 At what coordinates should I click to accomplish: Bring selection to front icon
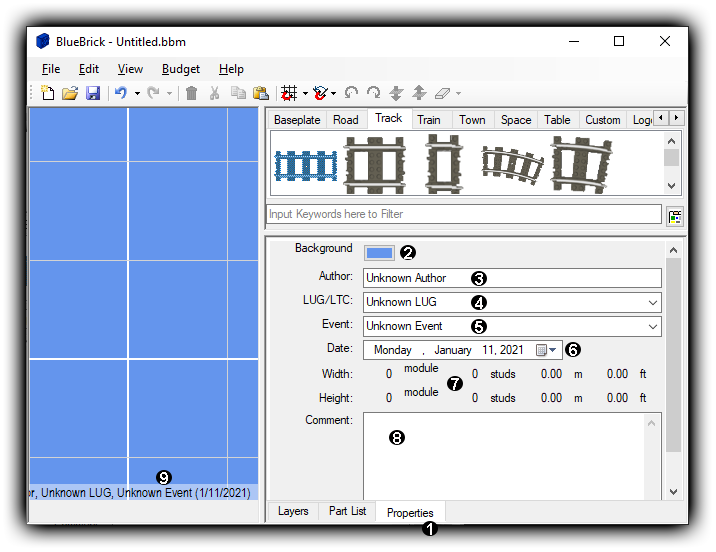point(419,93)
